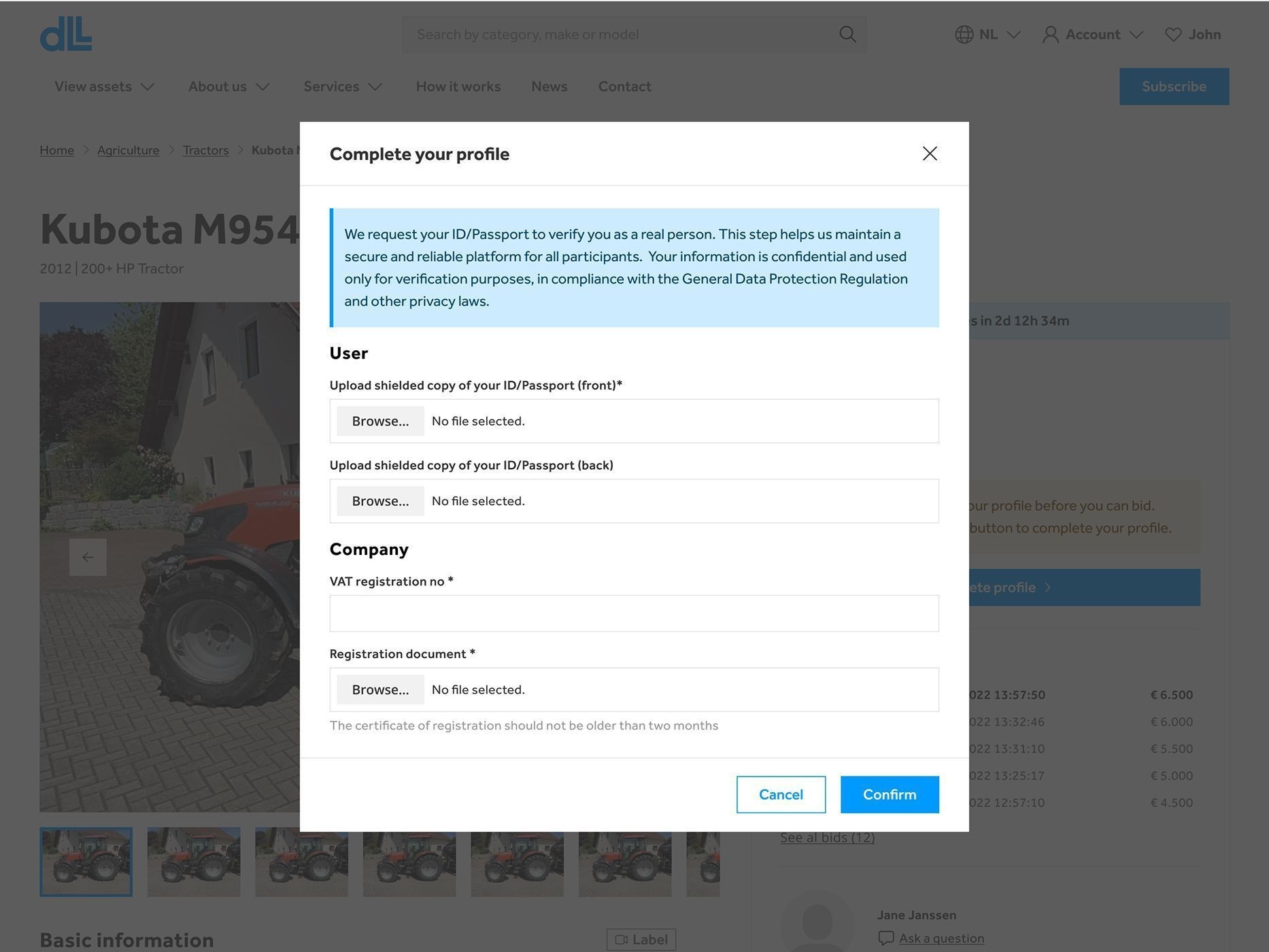This screenshot has height=952, width=1269.
Task: Click the account user icon
Action: [1050, 35]
